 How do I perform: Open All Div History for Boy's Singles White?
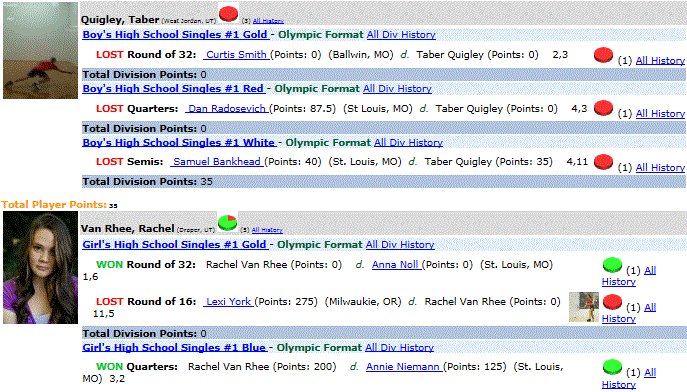[x=408, y=142]
